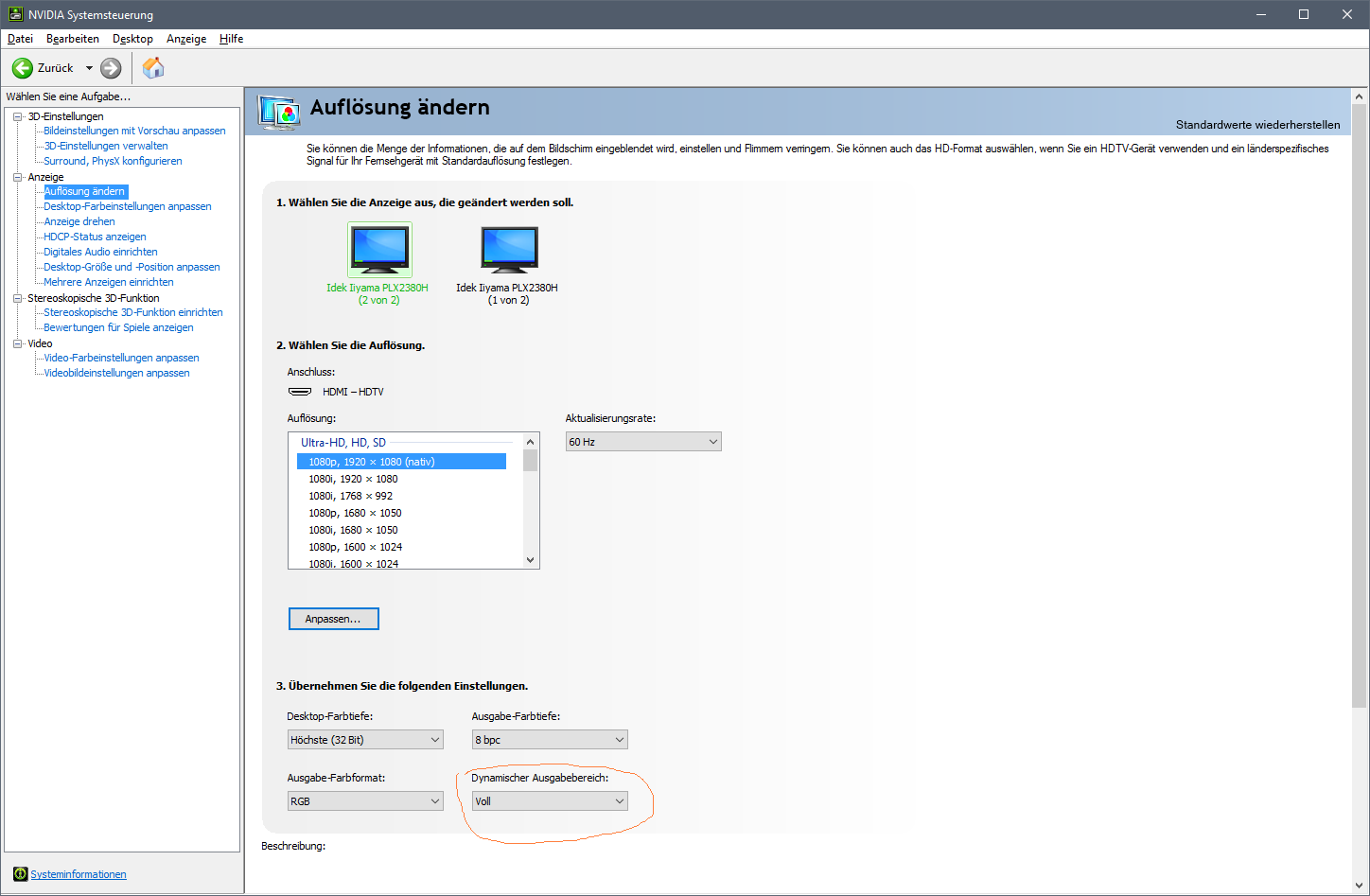Open the Dynamischer Ausgabebereich Voll dropdown

coord(550,801)
